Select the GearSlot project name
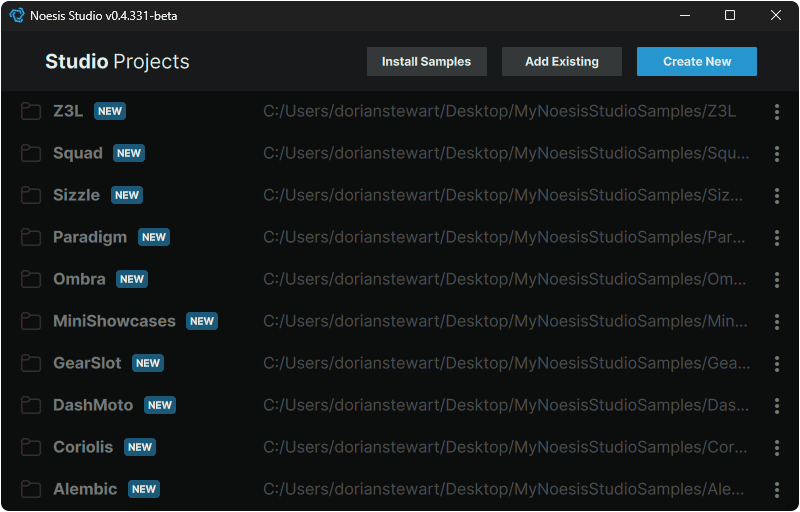The width and height of the screenshot is (800, 512). [87, 363]
